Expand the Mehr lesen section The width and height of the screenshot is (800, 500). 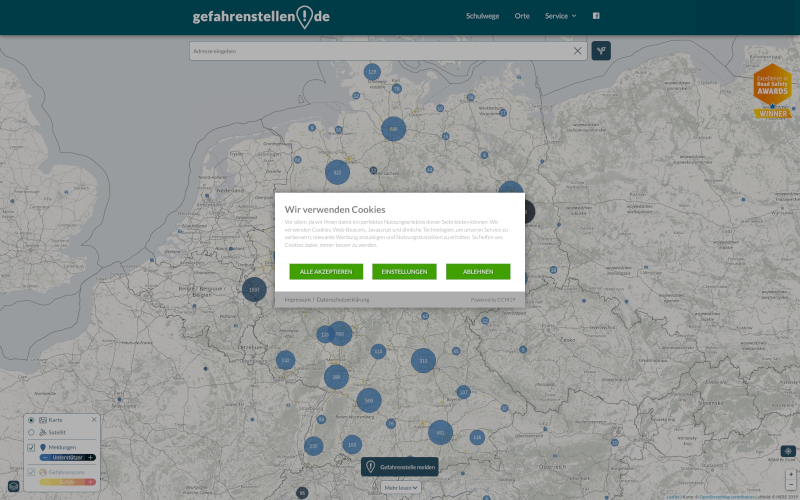pyautogui.click(x=400, y=487)
